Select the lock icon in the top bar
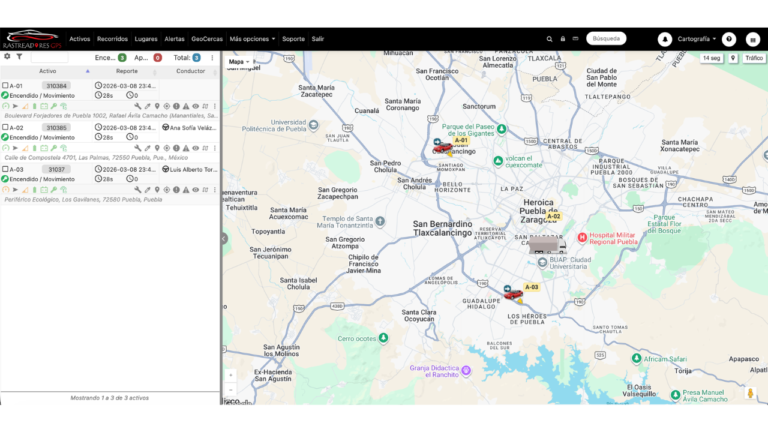The width and height of the screenshot is (768, 432). tap(563, 39)
